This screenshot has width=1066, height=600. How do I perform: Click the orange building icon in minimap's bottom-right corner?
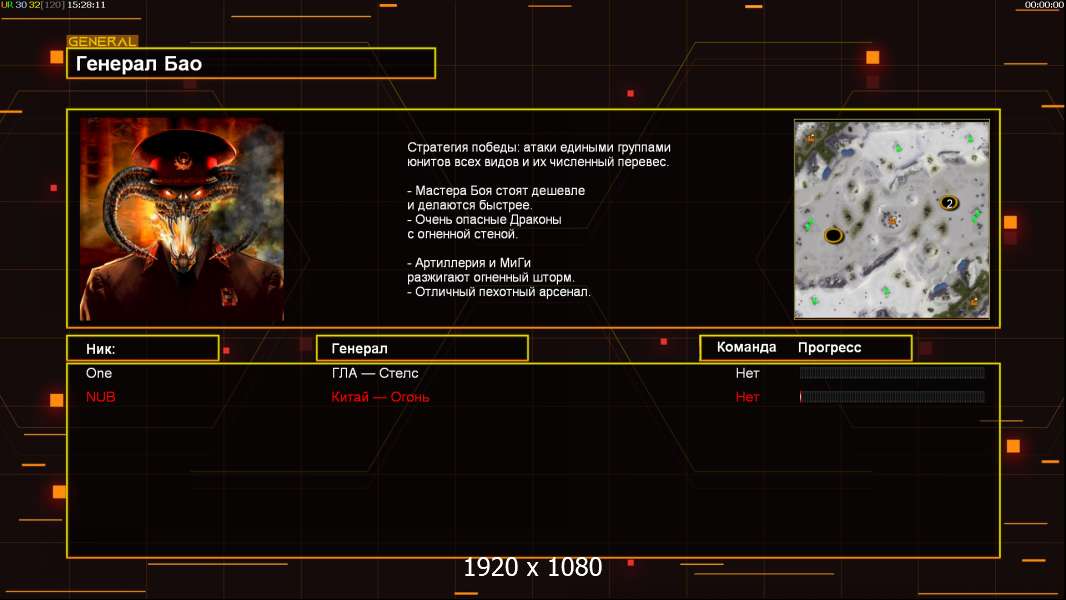coord(974,301)
